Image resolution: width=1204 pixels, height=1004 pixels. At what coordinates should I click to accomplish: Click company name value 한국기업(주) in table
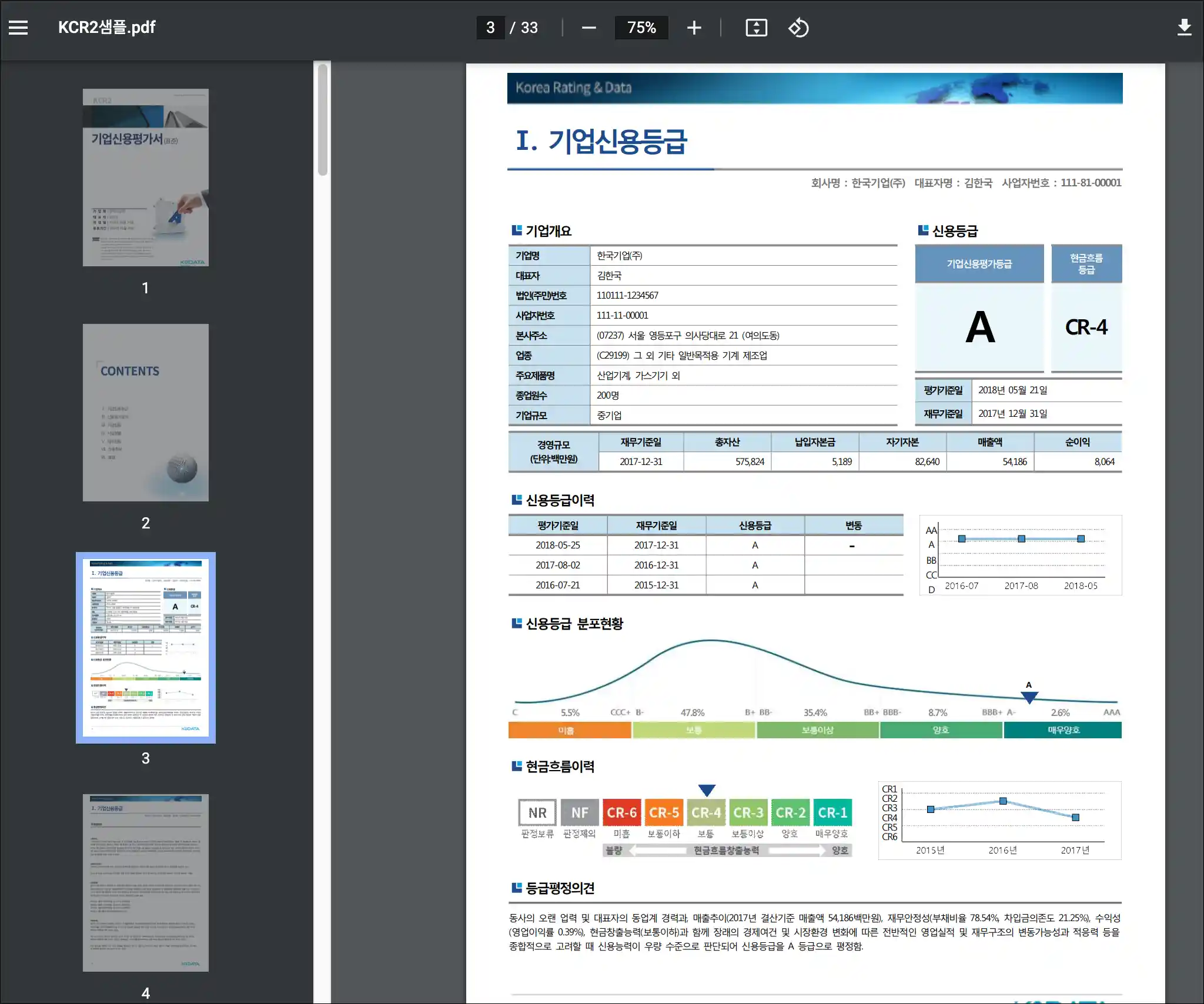[619, 256]
